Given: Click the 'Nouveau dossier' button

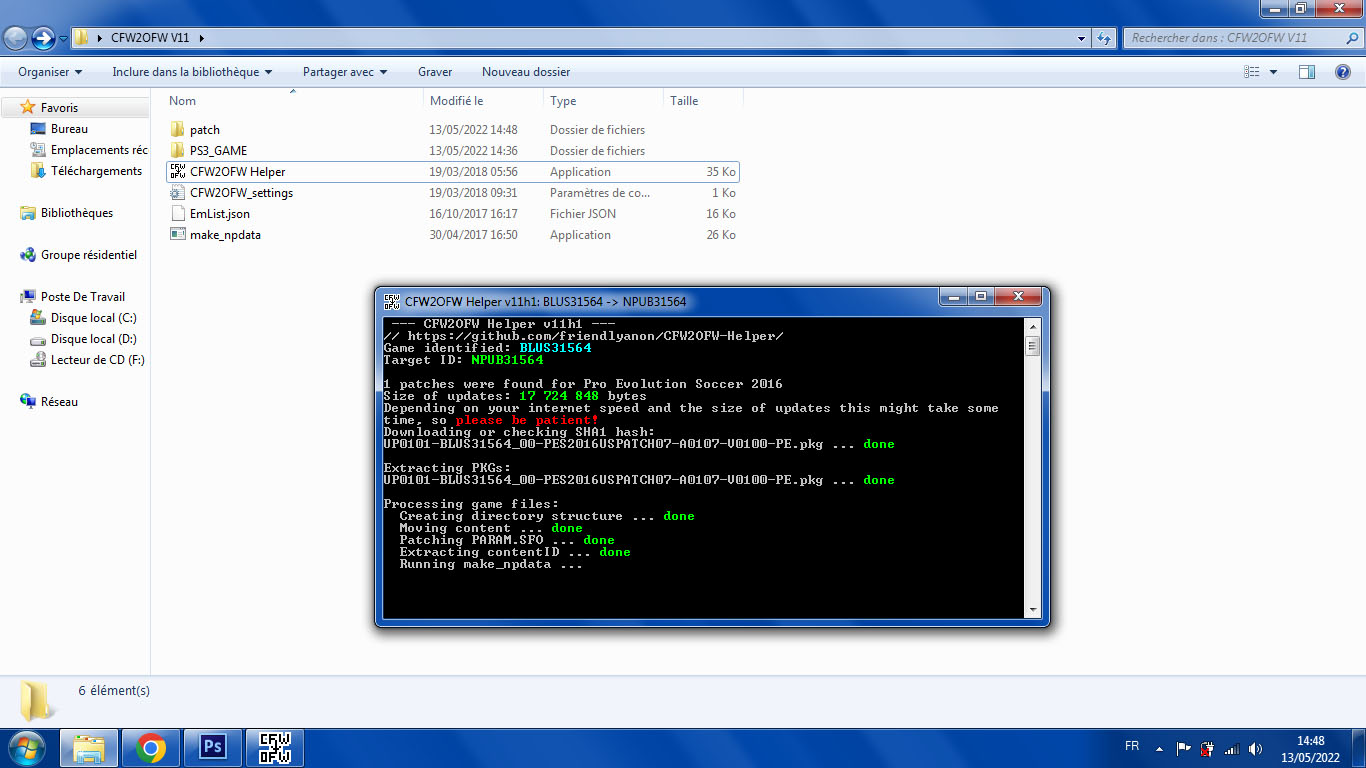Looking at the screenshot, I should (526, 72).
